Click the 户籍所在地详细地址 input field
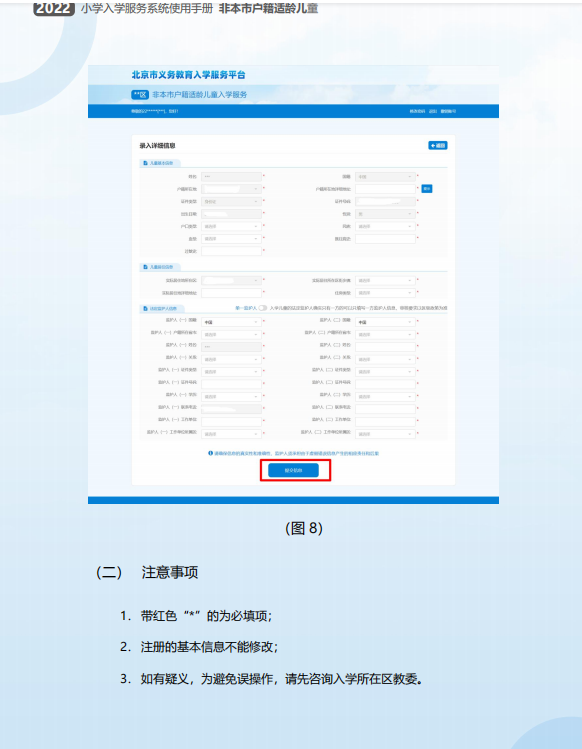This screenshot has width=582, height=749. point(385,189)
